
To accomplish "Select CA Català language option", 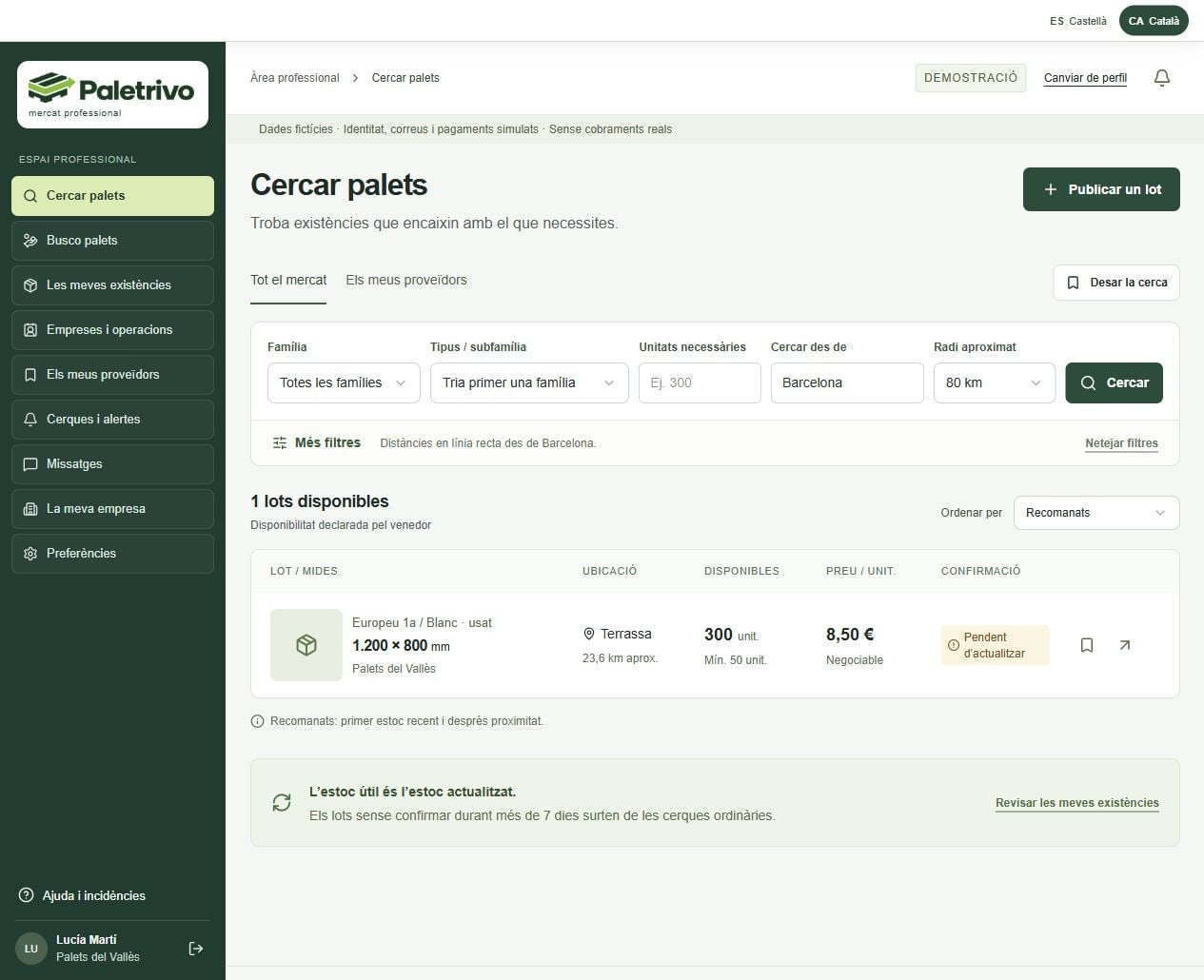I will point(1154,21).
